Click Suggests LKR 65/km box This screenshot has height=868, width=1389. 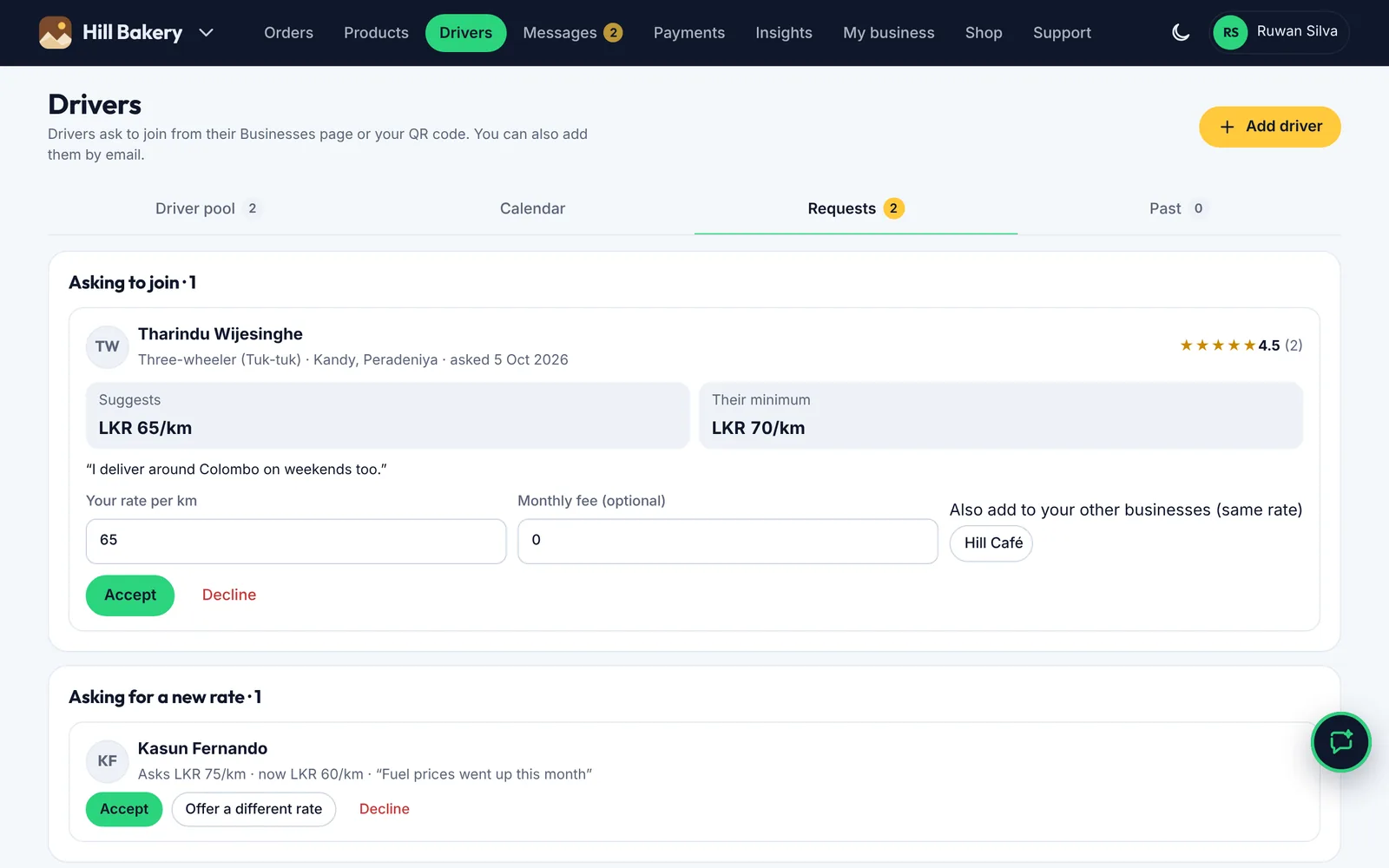tap(387, 416)
